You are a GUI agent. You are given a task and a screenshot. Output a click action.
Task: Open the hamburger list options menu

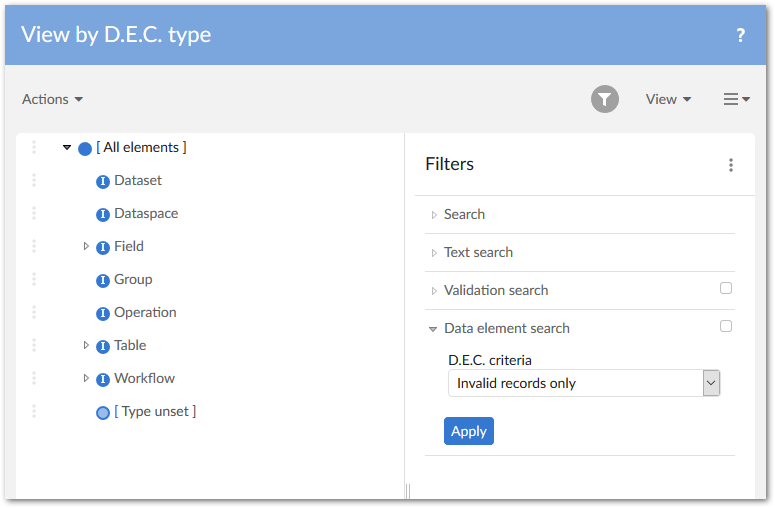point(736,99)
